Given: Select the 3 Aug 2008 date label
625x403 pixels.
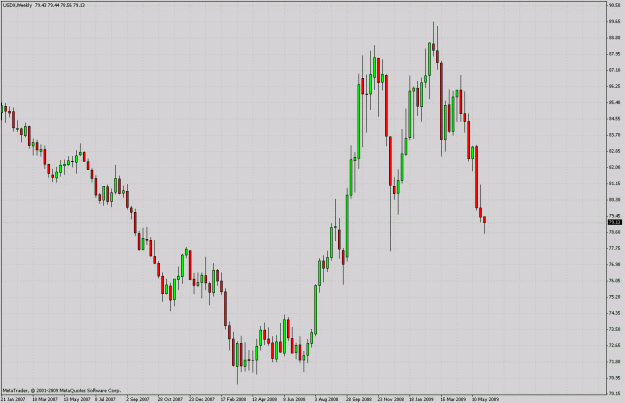Looking at the screenshot, I should [326, 399].
